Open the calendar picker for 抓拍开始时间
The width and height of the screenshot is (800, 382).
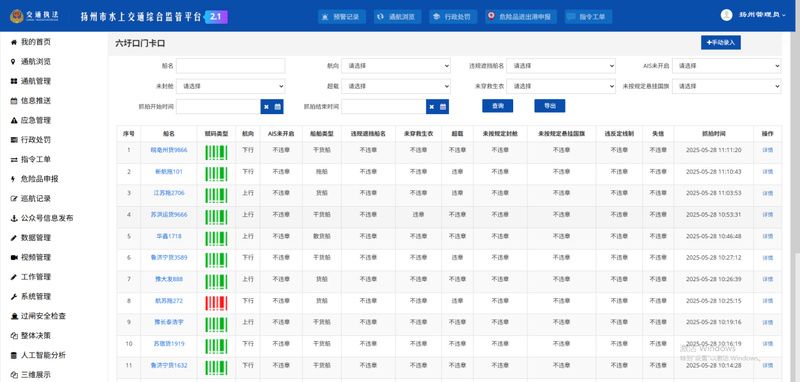click(278, 107)
